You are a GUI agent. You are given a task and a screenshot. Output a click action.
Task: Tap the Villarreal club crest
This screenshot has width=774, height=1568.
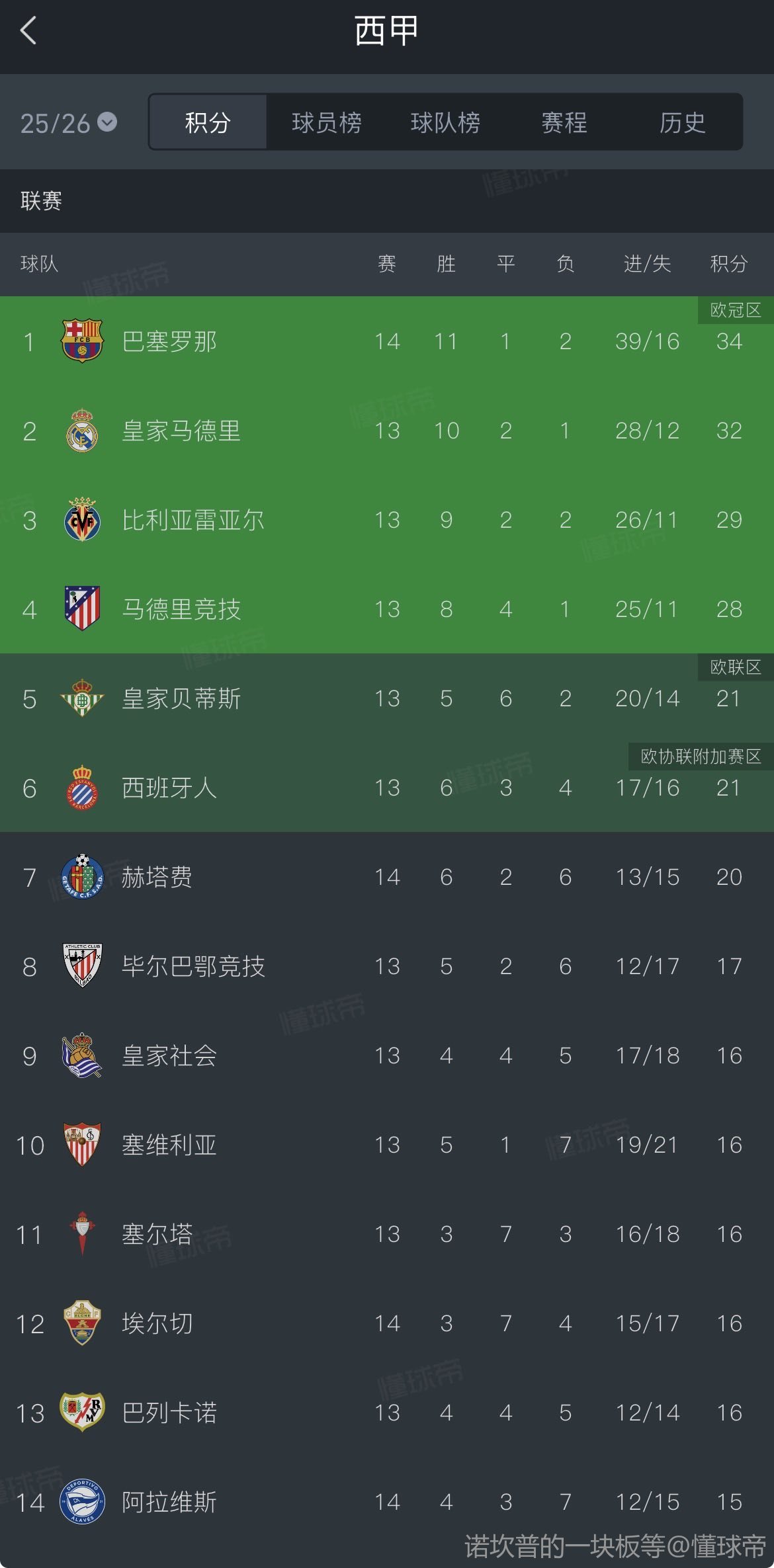point(82,520)
